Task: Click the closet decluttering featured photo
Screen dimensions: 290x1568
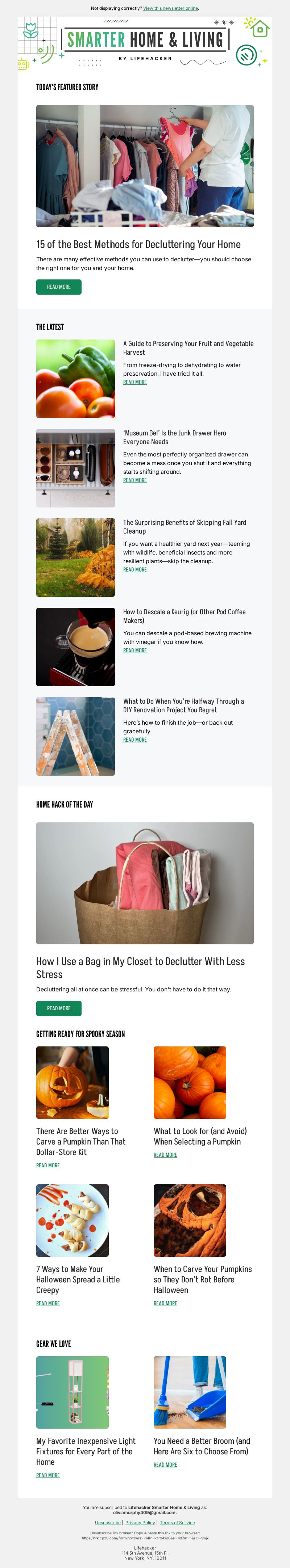Action: point(145,166)
